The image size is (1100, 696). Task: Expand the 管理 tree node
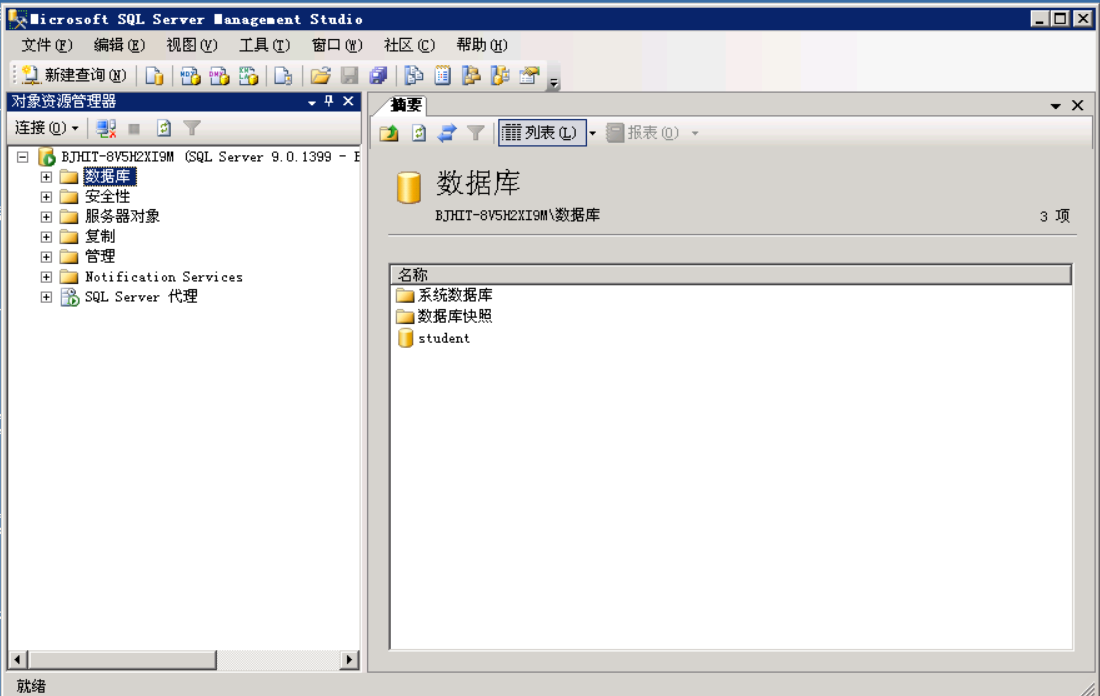pyautogui.click(x=46, y=257)
